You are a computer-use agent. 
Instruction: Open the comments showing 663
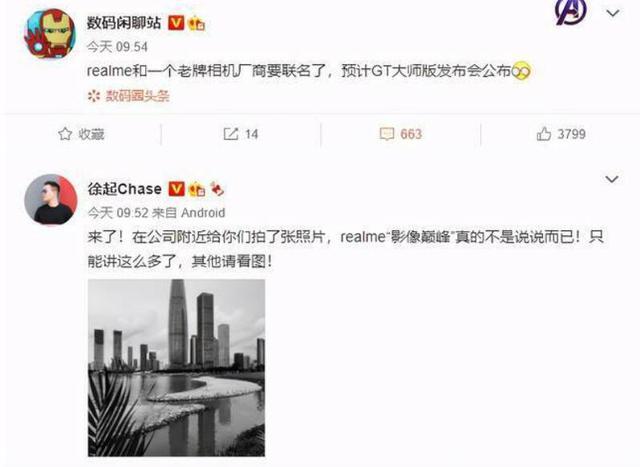click(x=400, y=134)
